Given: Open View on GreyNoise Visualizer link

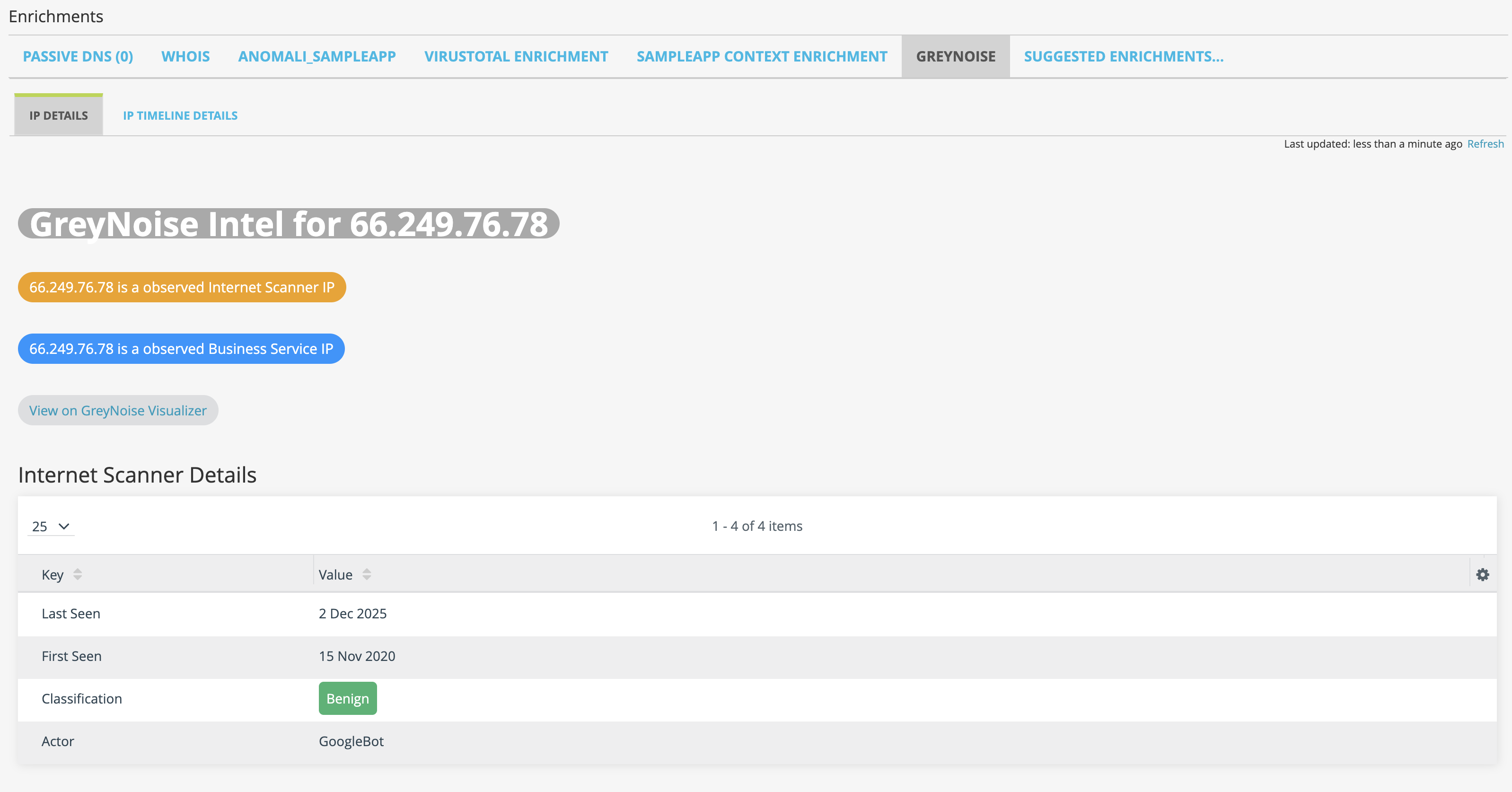Looking at the screenshot, I should click(x=118, y=410).
